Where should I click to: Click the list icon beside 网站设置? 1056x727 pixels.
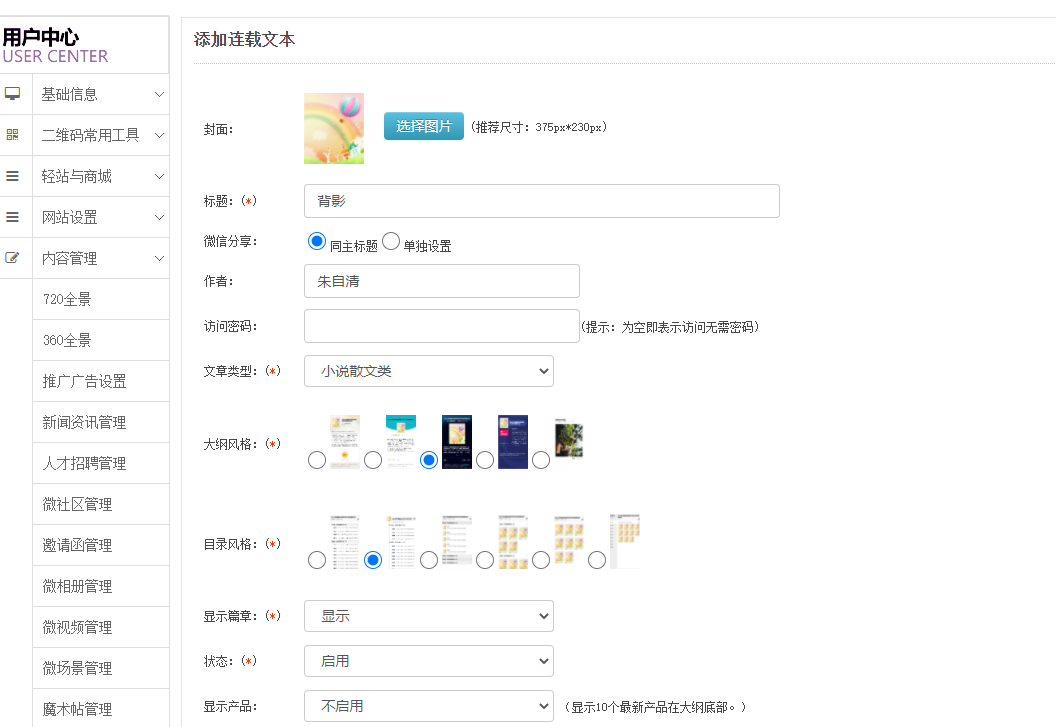click(x=13, y=217)
